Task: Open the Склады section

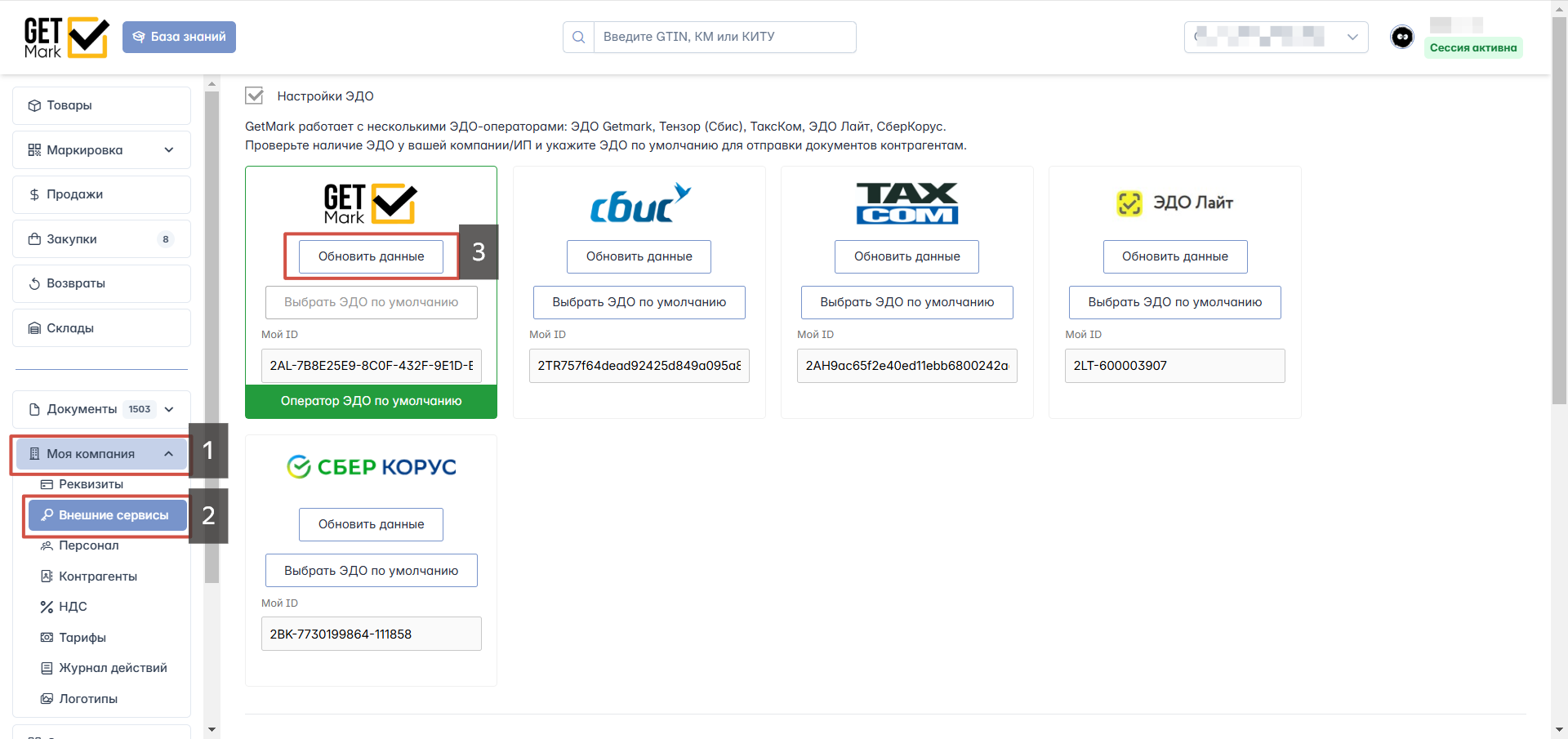Action: pos(101,328)
